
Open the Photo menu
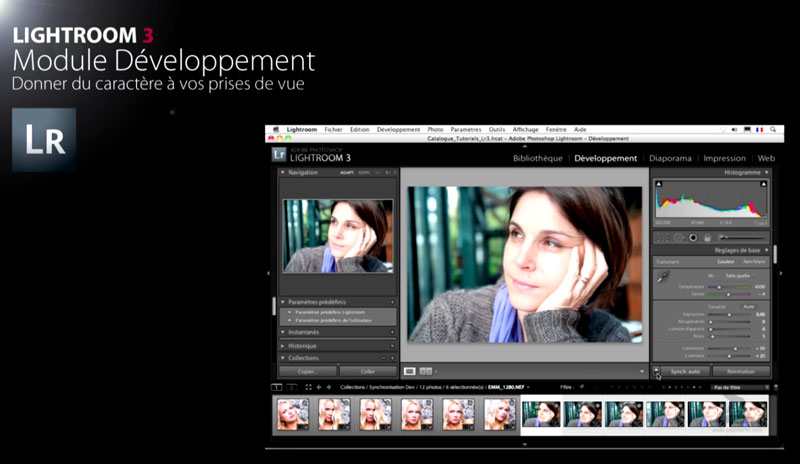(x=435, y=130)
